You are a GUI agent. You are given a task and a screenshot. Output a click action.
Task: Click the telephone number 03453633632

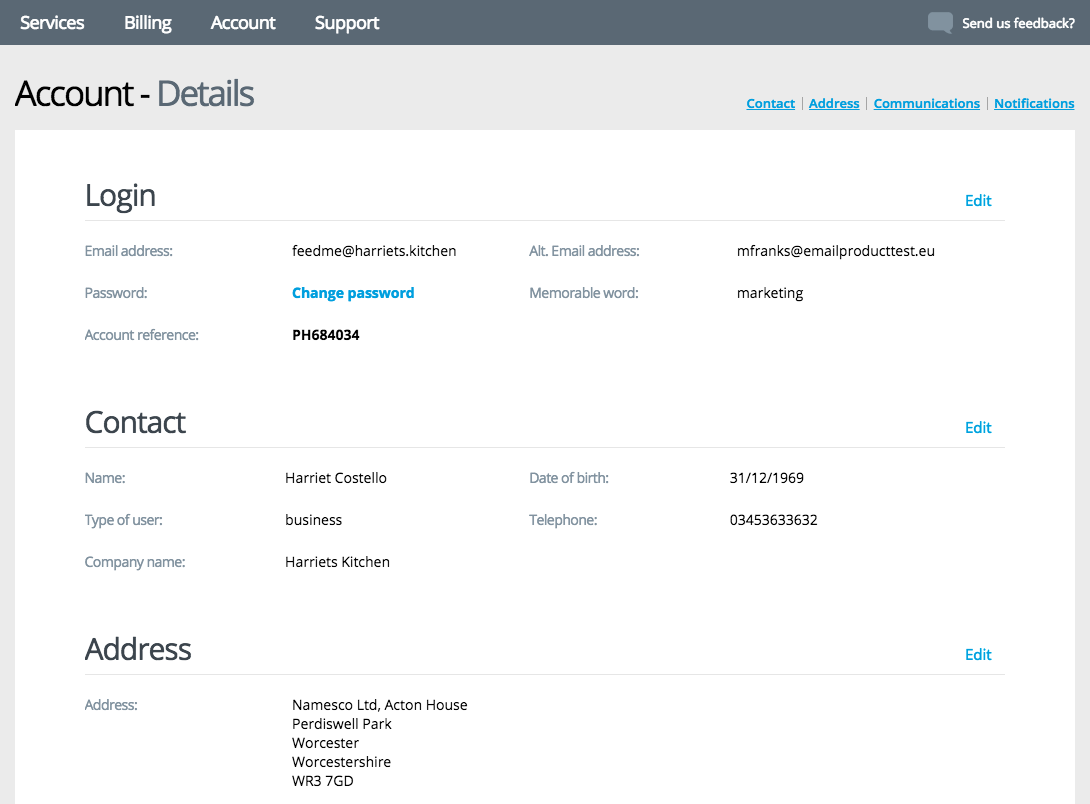click(x=773, y=520)
